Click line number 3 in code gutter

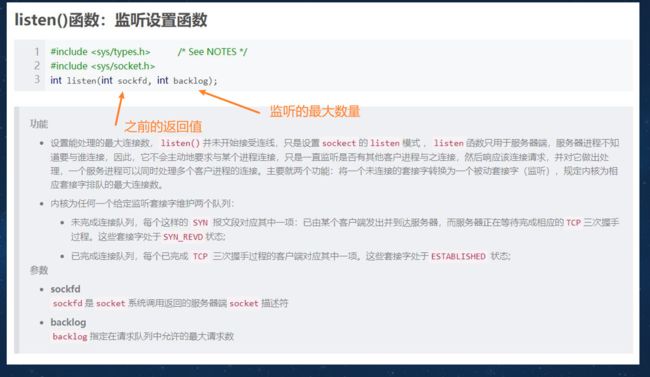(x=37, y=80)
